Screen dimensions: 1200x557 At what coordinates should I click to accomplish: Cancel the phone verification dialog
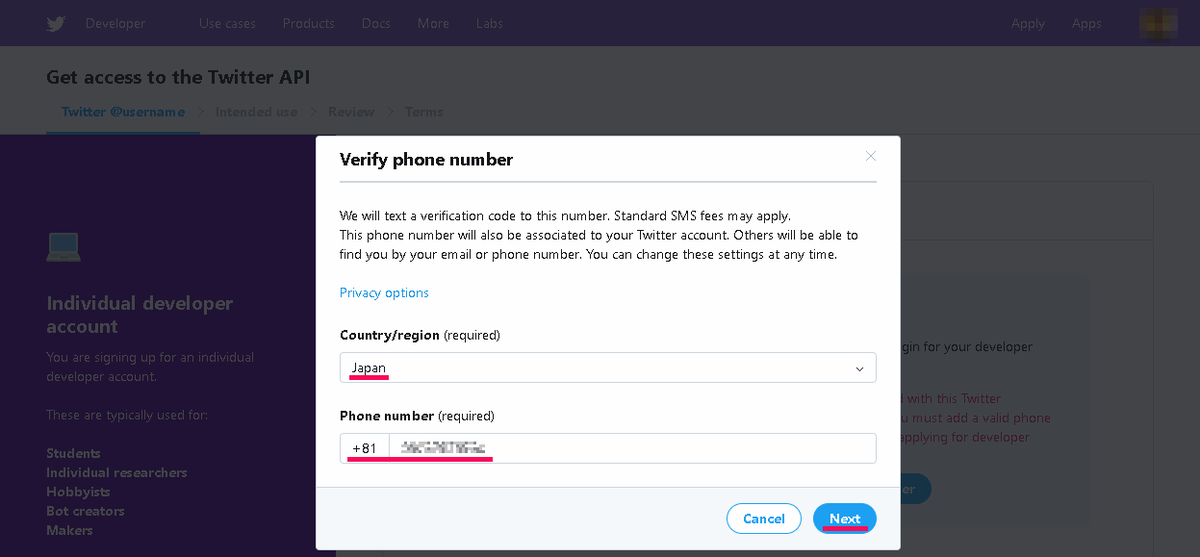[x=764, y=519]
